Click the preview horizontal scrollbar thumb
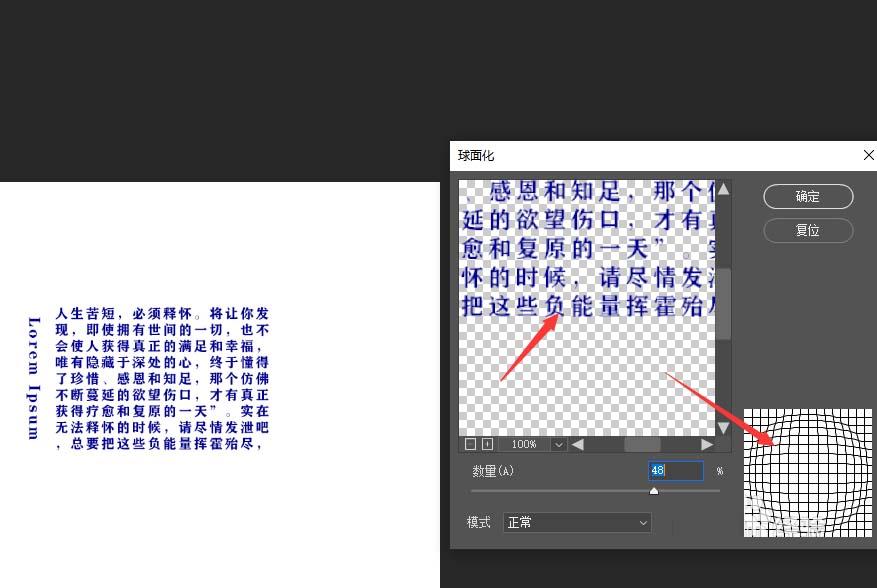The width and height of the screenshot is (877, 588). click(x=642, y=444)
